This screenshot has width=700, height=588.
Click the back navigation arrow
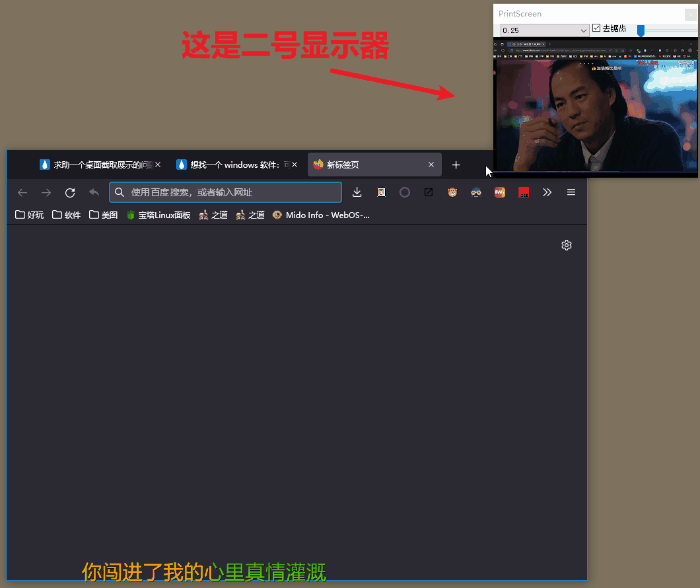tap(22, 192)
